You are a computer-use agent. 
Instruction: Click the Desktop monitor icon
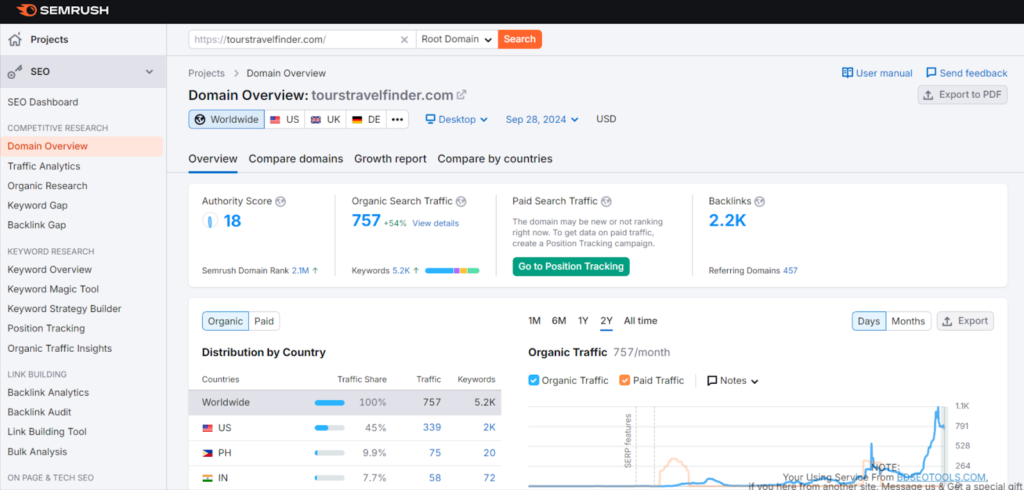(x=430, y=120)
